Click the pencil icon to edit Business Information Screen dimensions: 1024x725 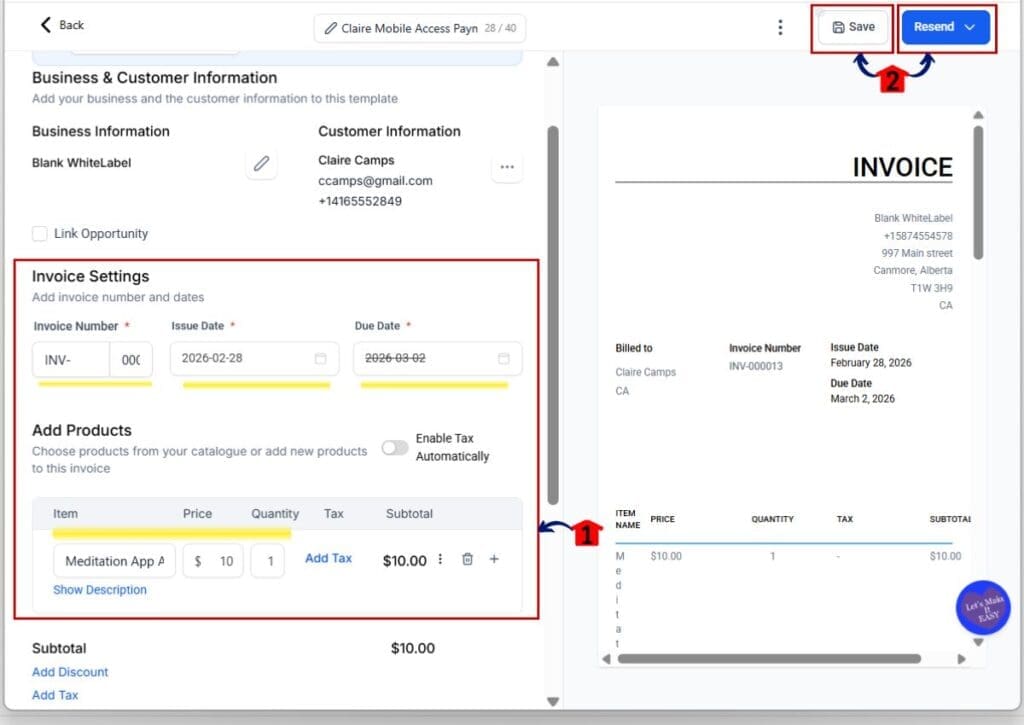(x=262, y=163)
